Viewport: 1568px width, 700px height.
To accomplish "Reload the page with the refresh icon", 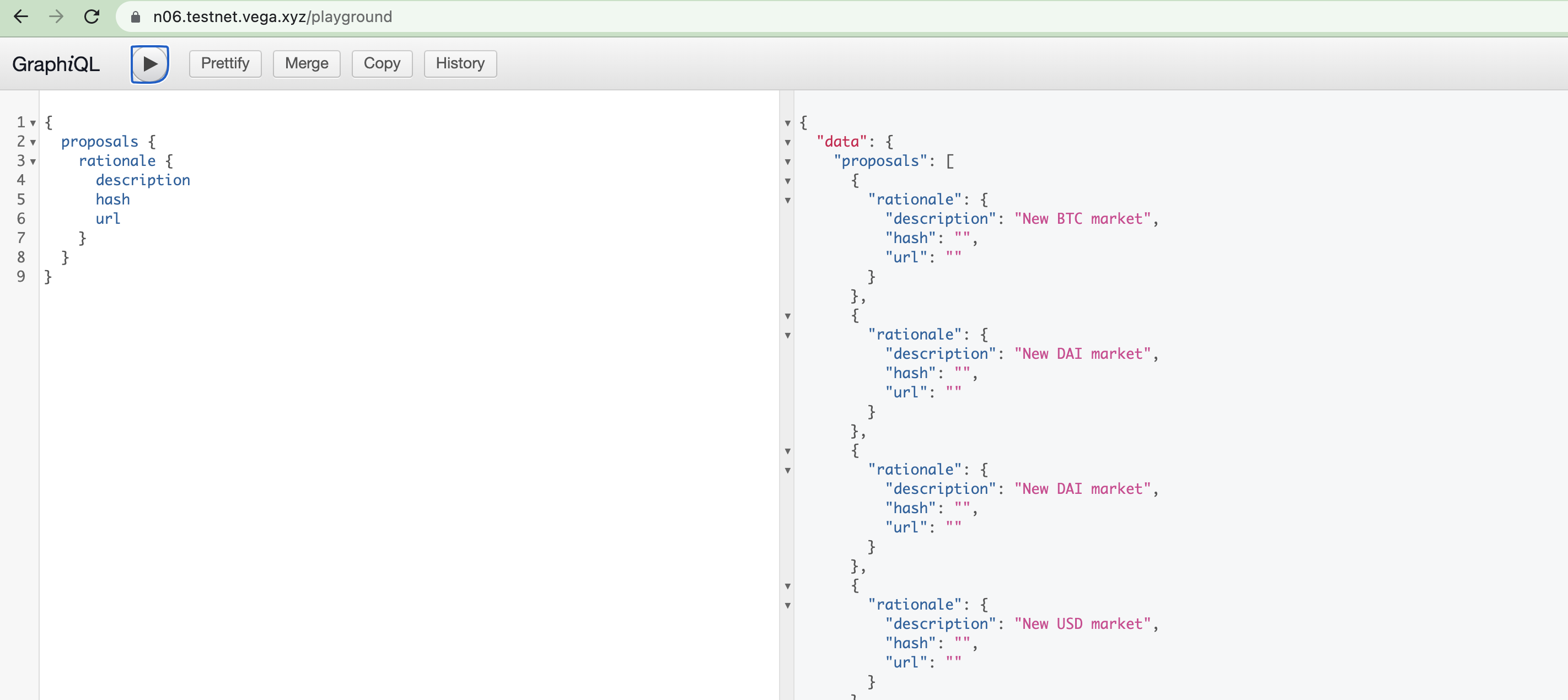I will pos(92,17).
